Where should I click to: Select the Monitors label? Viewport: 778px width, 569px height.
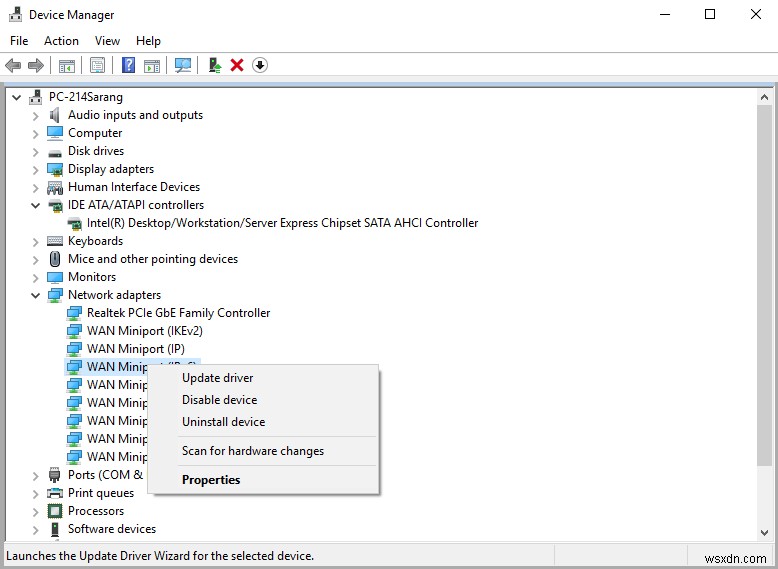point(92,277)
